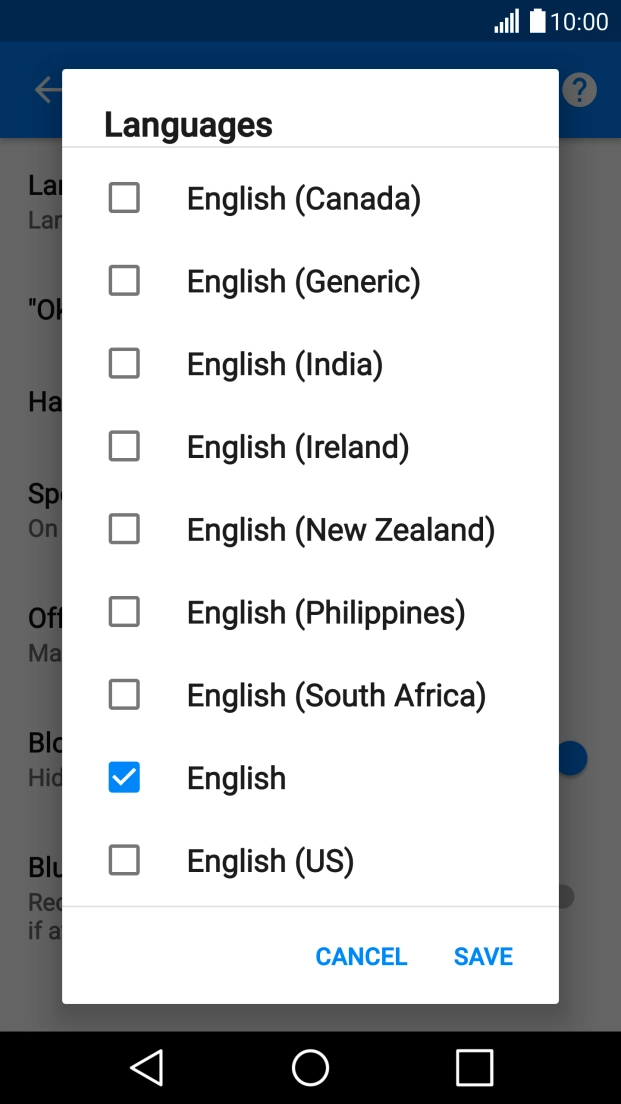
Task: Select English (Generic) as a language
Action: (x=124, y=281)
